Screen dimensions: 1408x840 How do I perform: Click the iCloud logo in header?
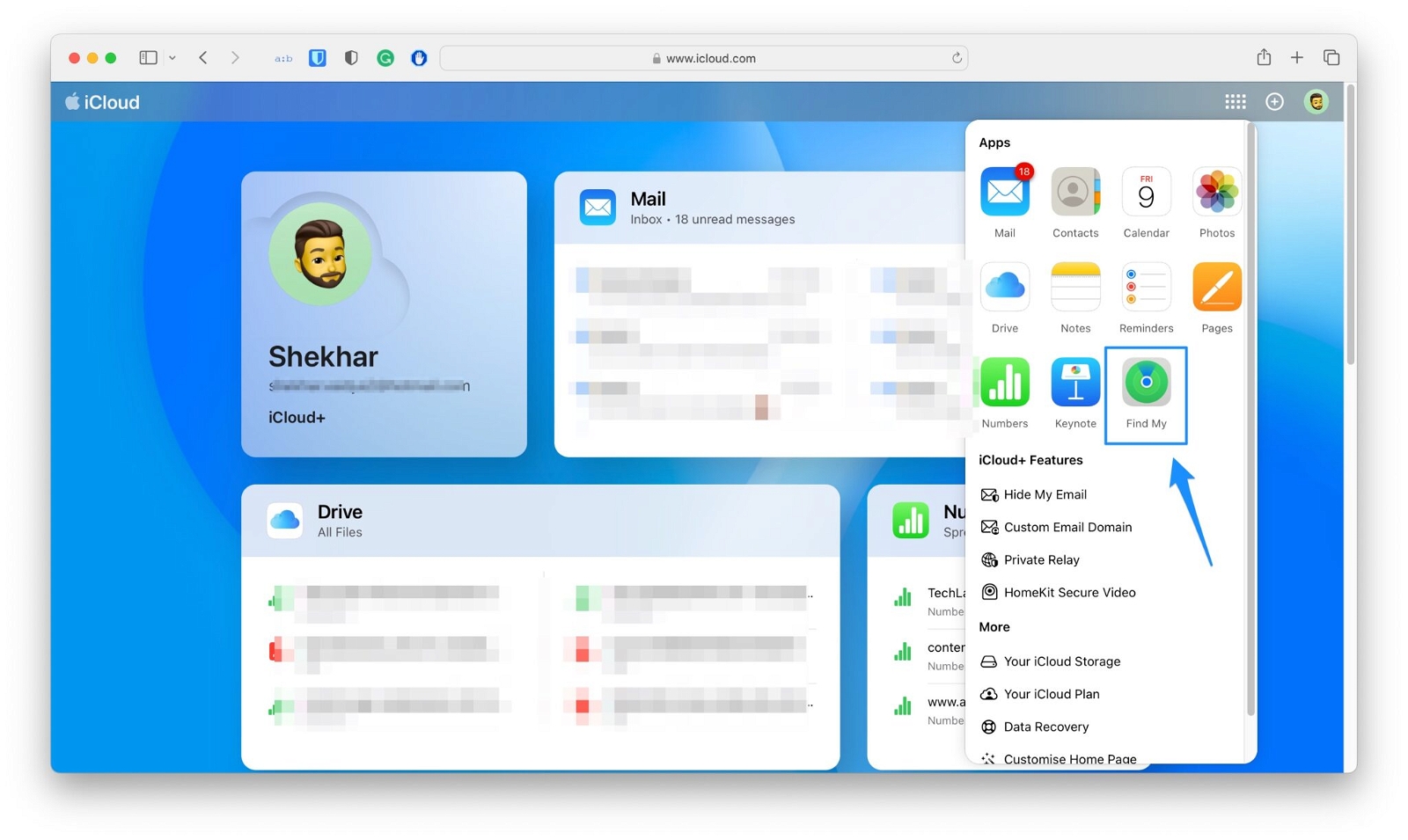(x=102, y=102)
